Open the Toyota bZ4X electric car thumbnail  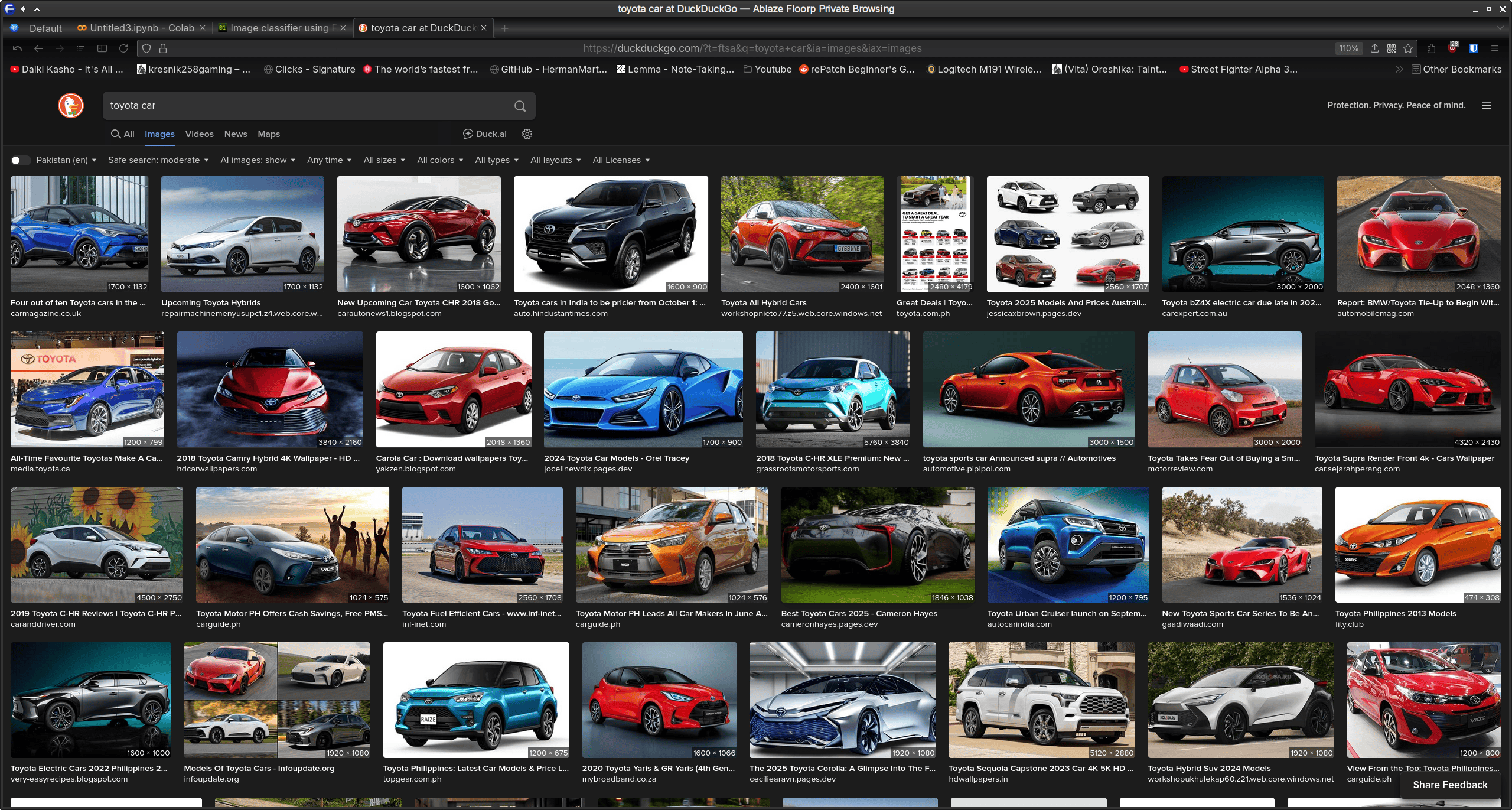point(1243,234)
